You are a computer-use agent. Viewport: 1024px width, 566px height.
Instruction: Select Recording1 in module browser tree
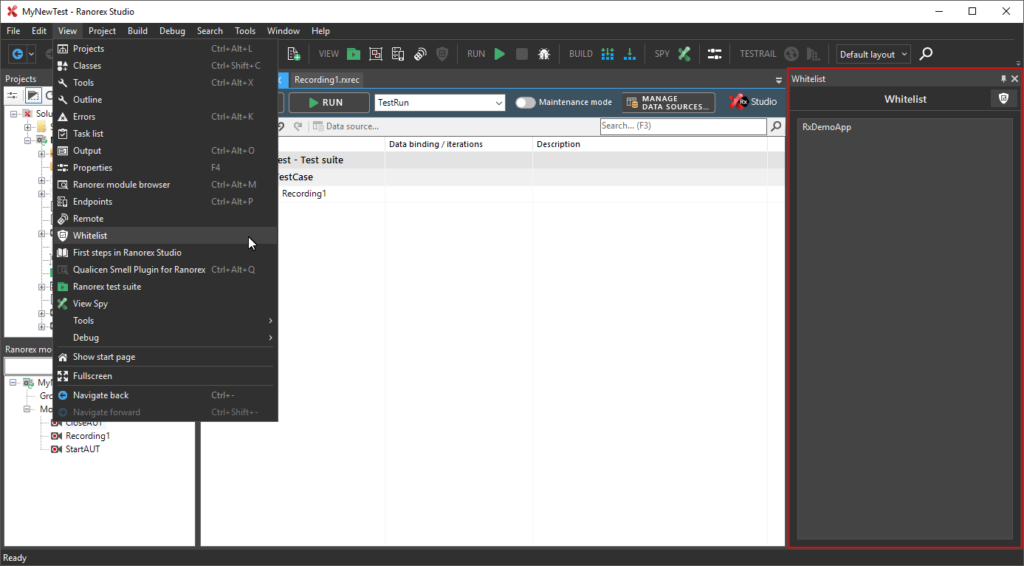point(88,435)
